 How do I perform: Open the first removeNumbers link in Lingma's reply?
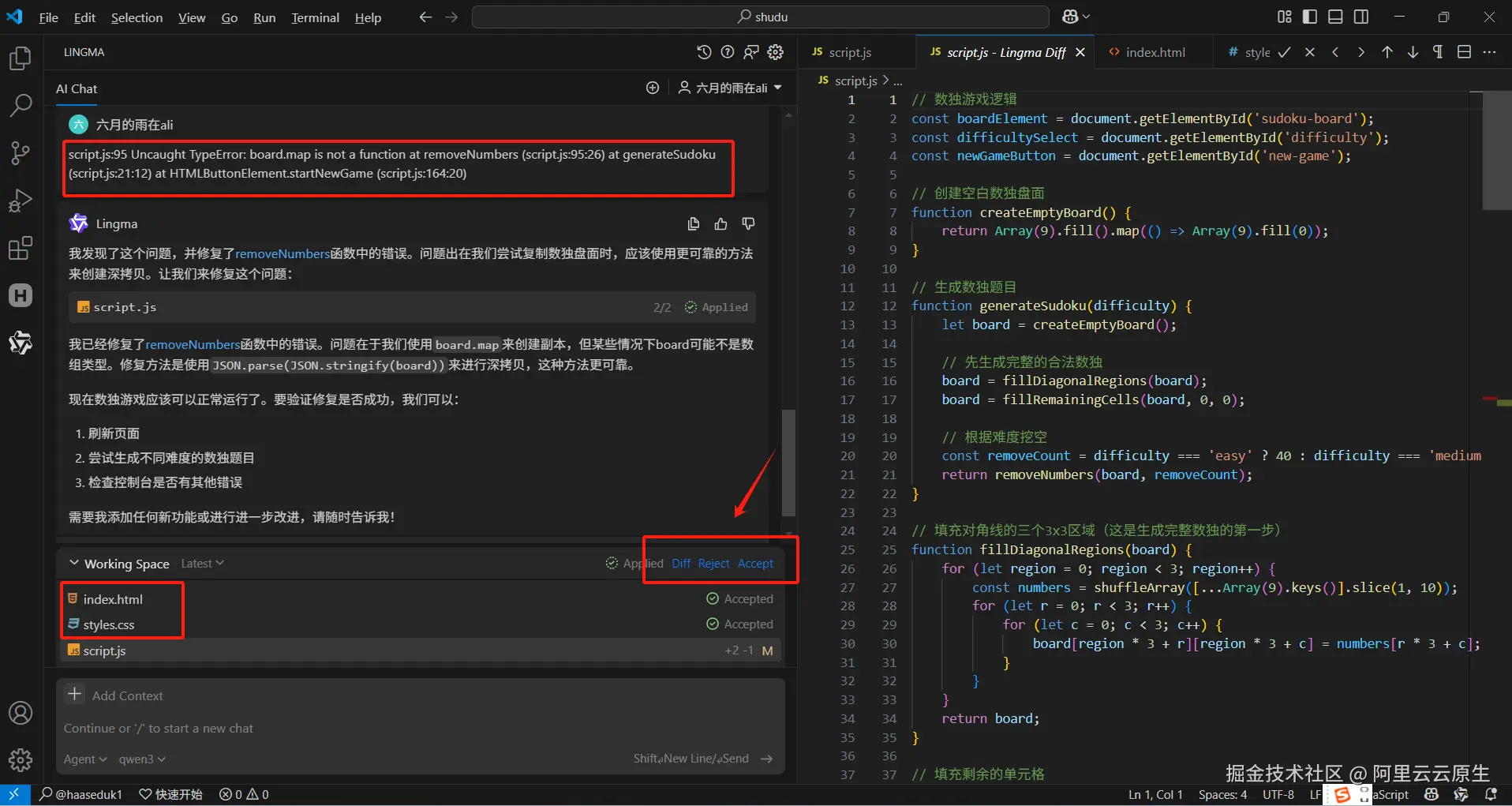click(283, 253)
